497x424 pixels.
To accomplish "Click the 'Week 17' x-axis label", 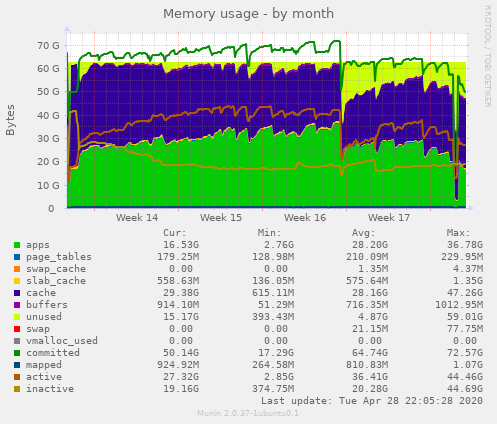I will click(x=389, y=218).
